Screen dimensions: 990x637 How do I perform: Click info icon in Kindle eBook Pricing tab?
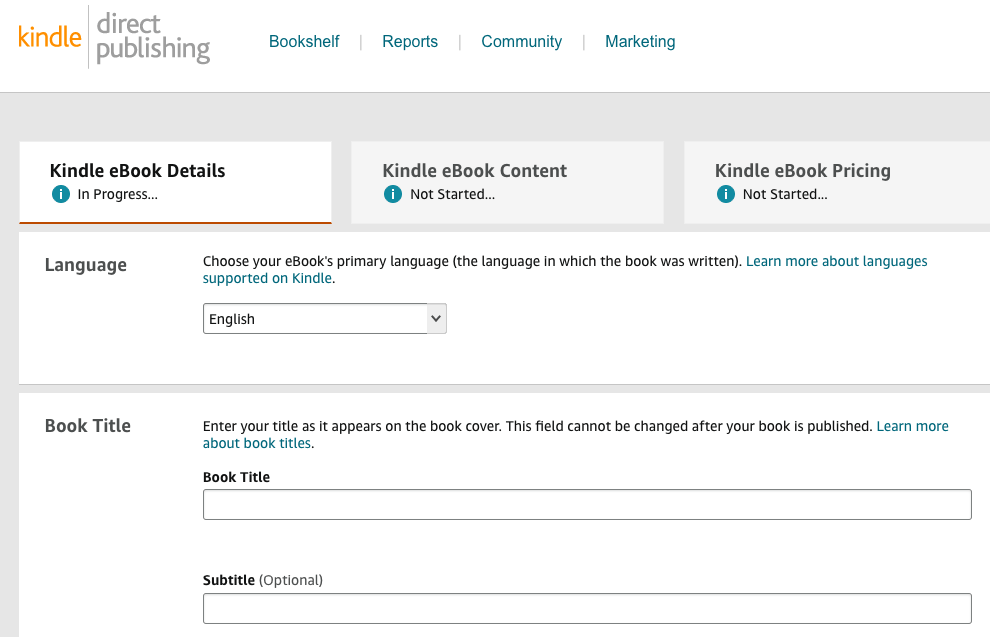click(x=726, y=194)
